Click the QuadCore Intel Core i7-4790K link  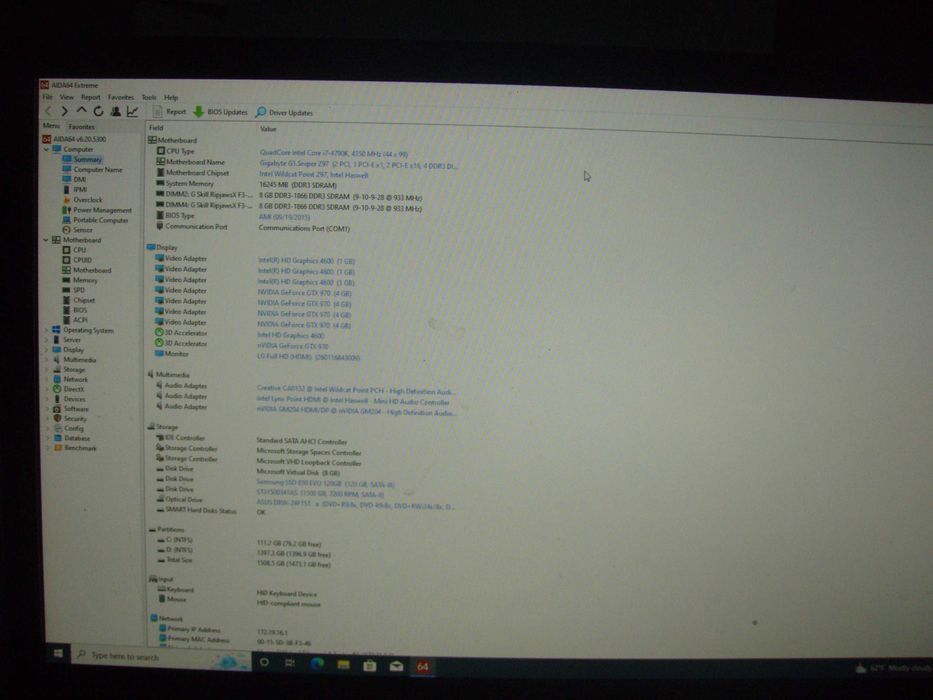pyautogui.click(x=333, y=153)
